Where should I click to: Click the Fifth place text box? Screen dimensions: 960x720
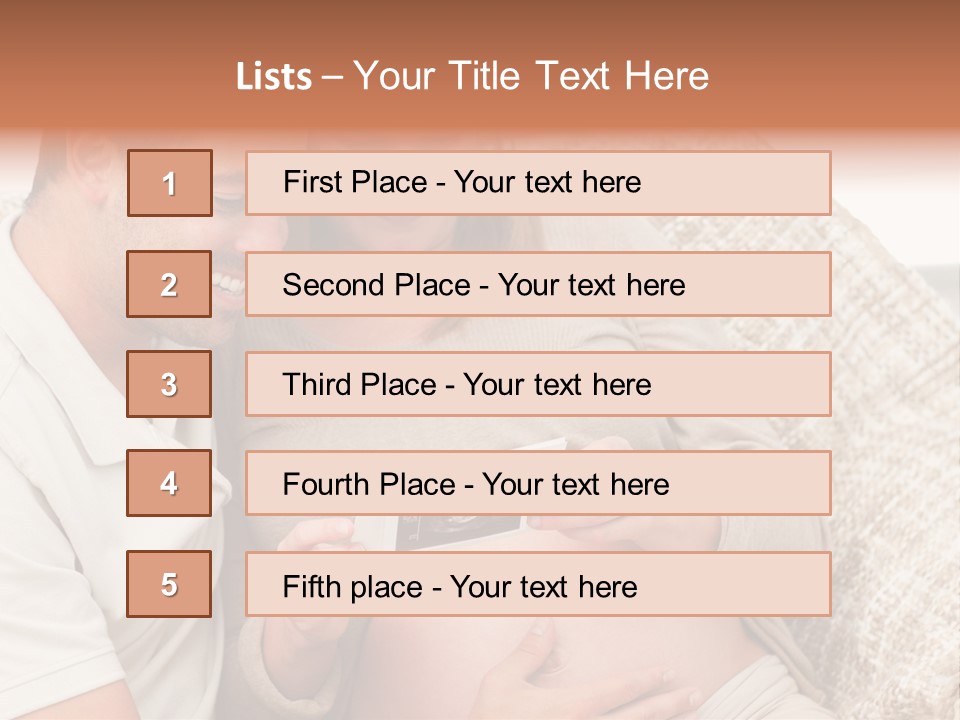pos(538,584)
